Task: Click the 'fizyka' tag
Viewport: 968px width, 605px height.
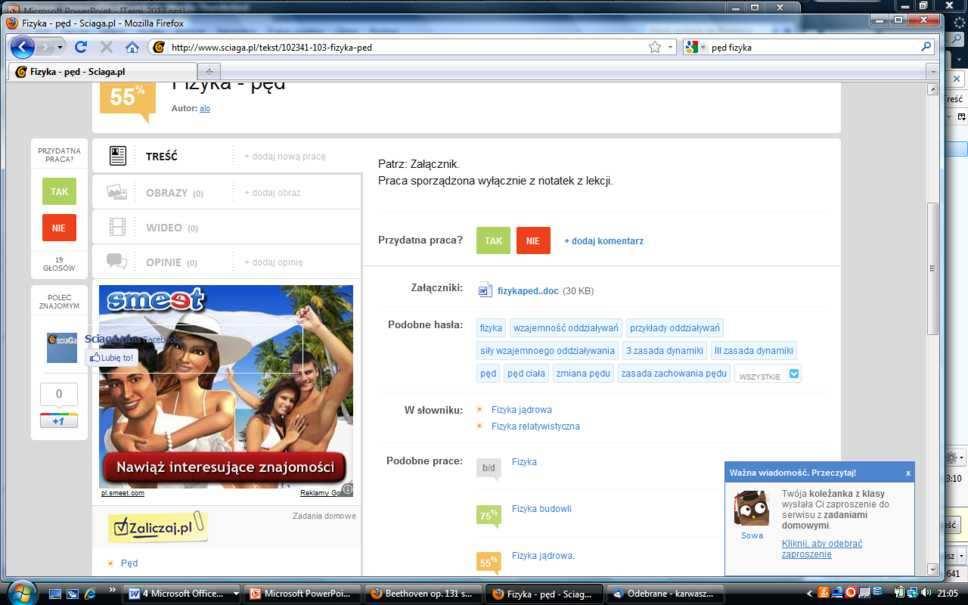Action: click(x=491, y=328)
